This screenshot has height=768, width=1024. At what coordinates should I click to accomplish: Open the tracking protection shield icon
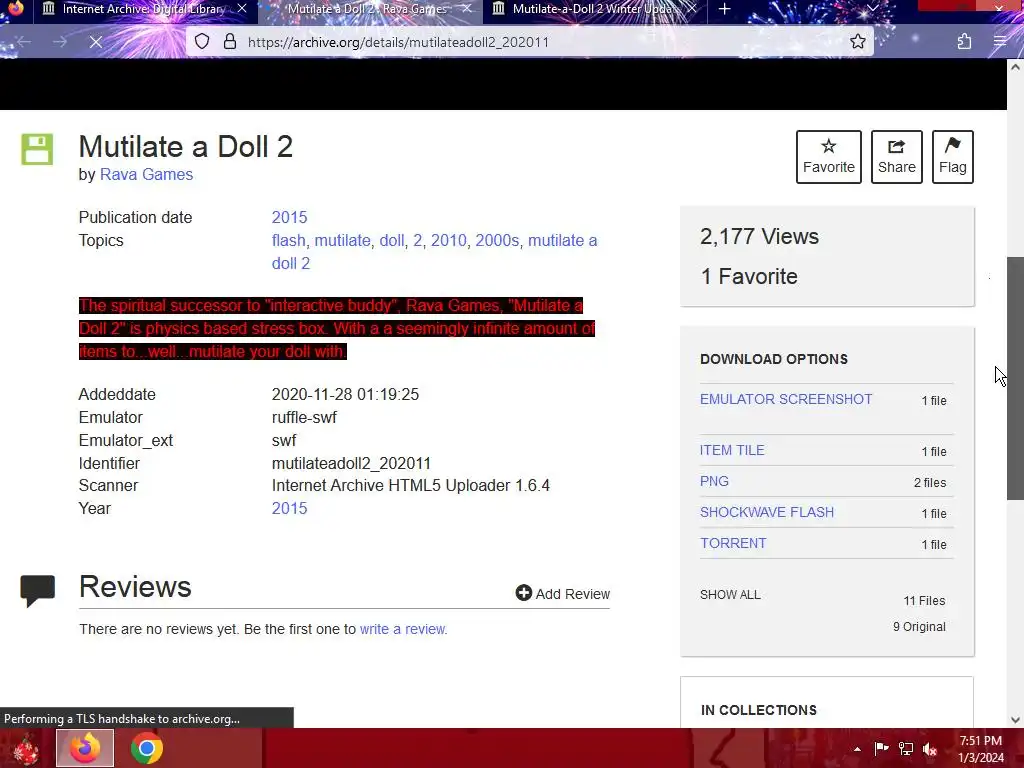[202, 42]
